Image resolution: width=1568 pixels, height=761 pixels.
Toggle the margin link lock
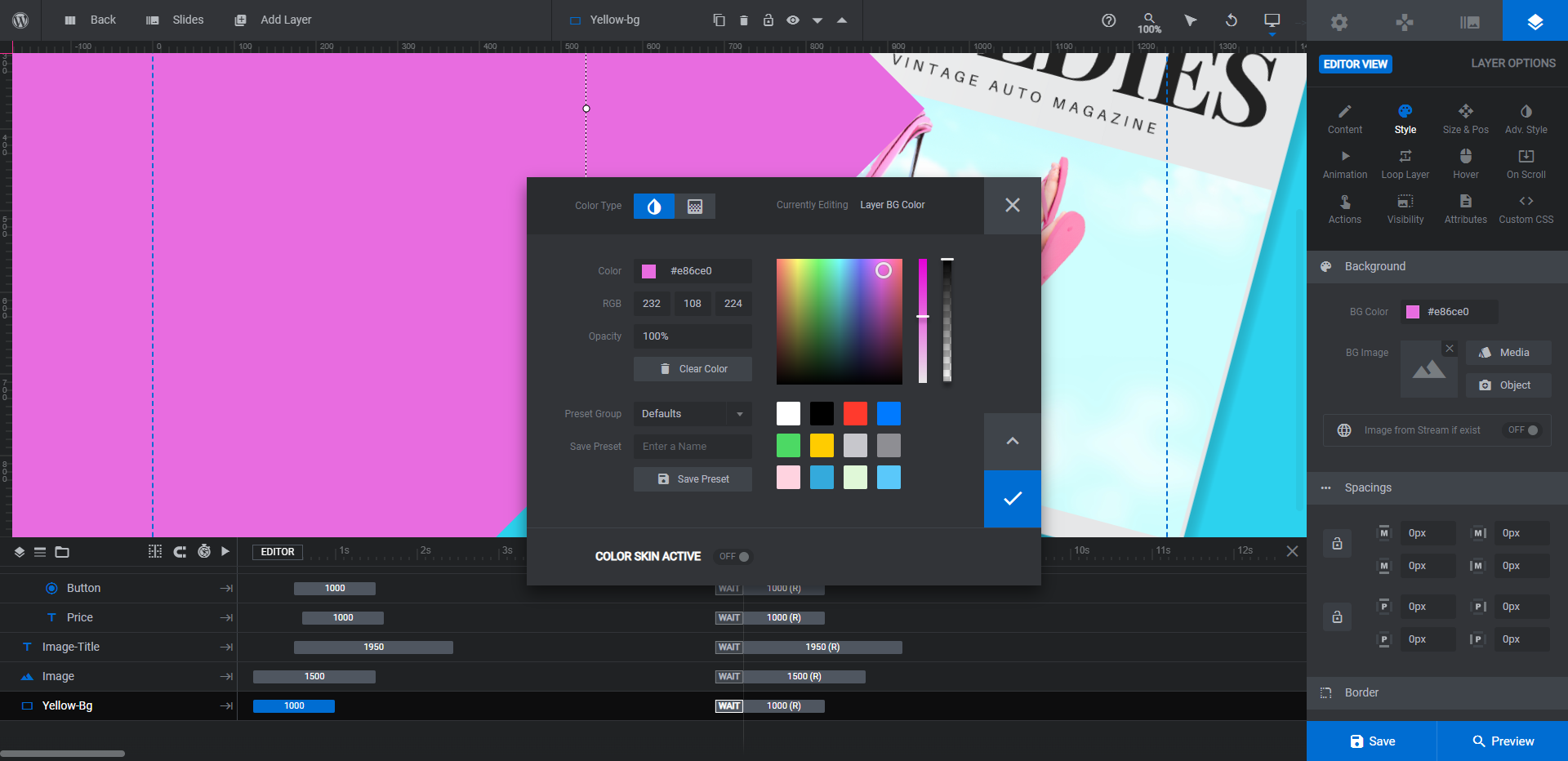coord(1337,543)
